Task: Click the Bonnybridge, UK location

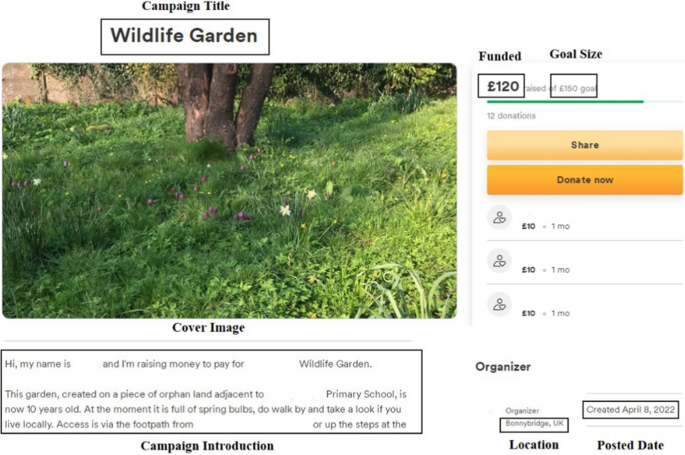Action: (x=535, y=424)
